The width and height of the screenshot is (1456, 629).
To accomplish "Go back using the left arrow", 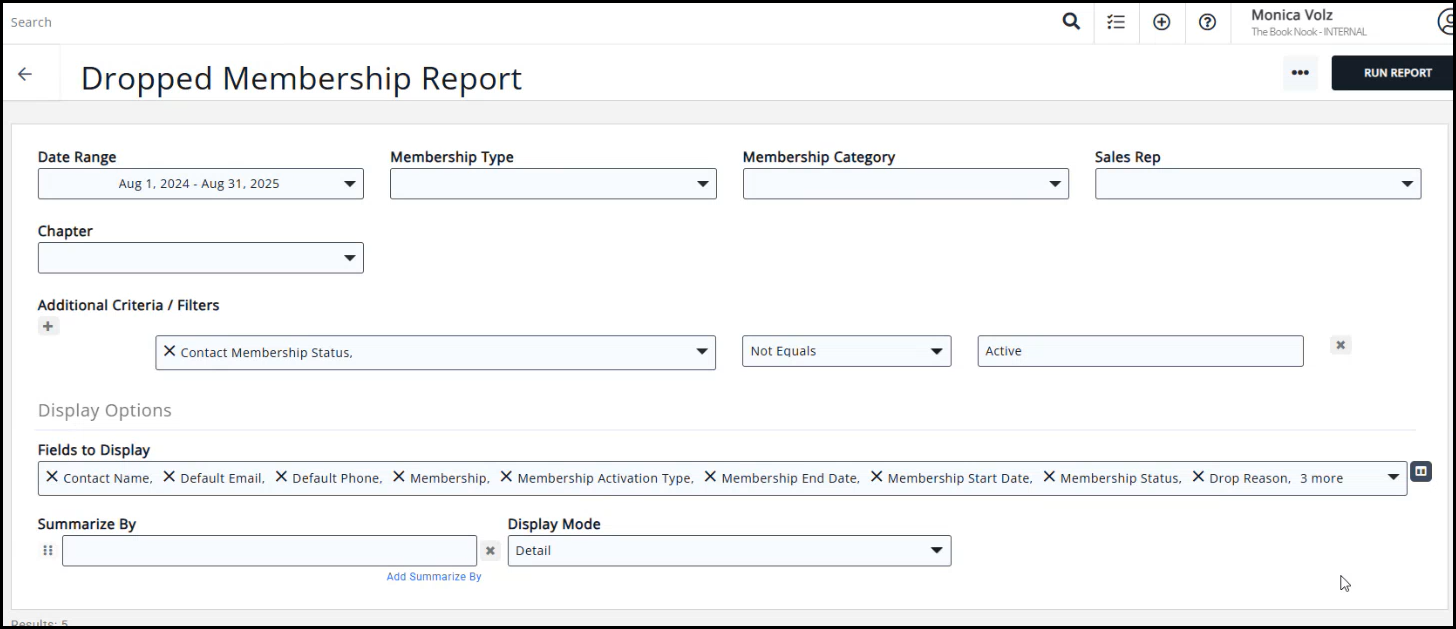I will tap(25, 74).
